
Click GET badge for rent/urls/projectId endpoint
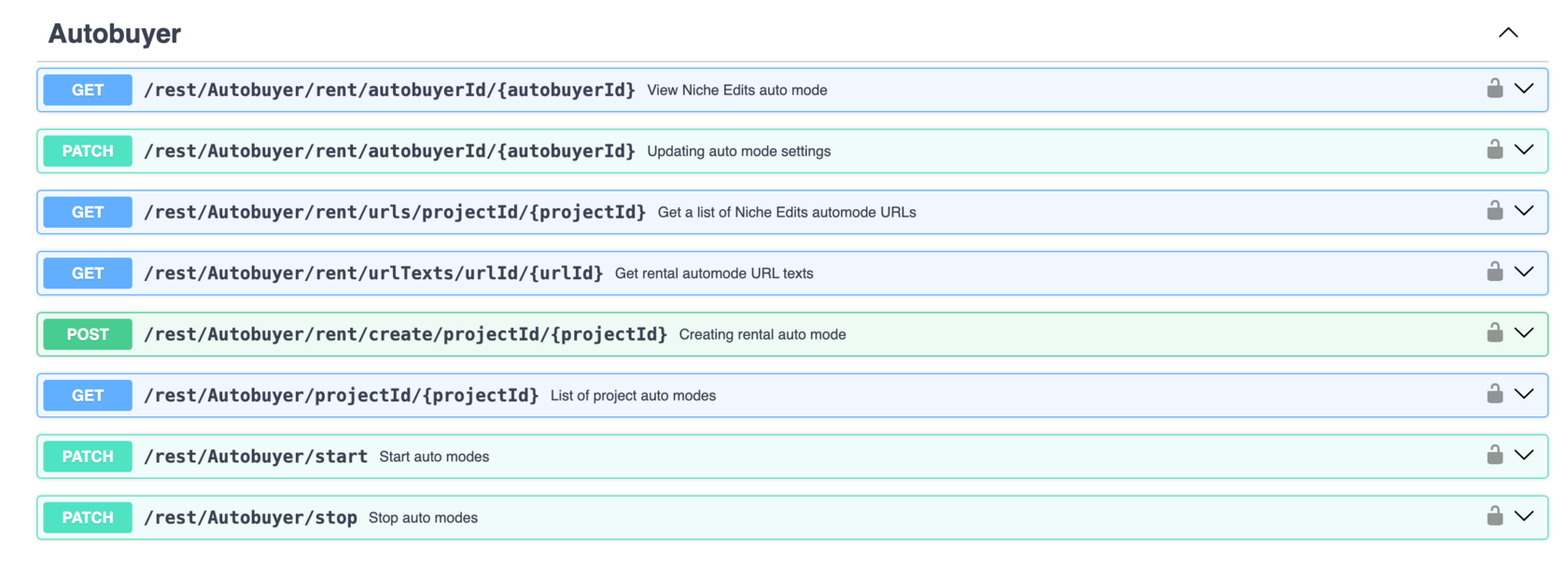(x=88, y=212)
